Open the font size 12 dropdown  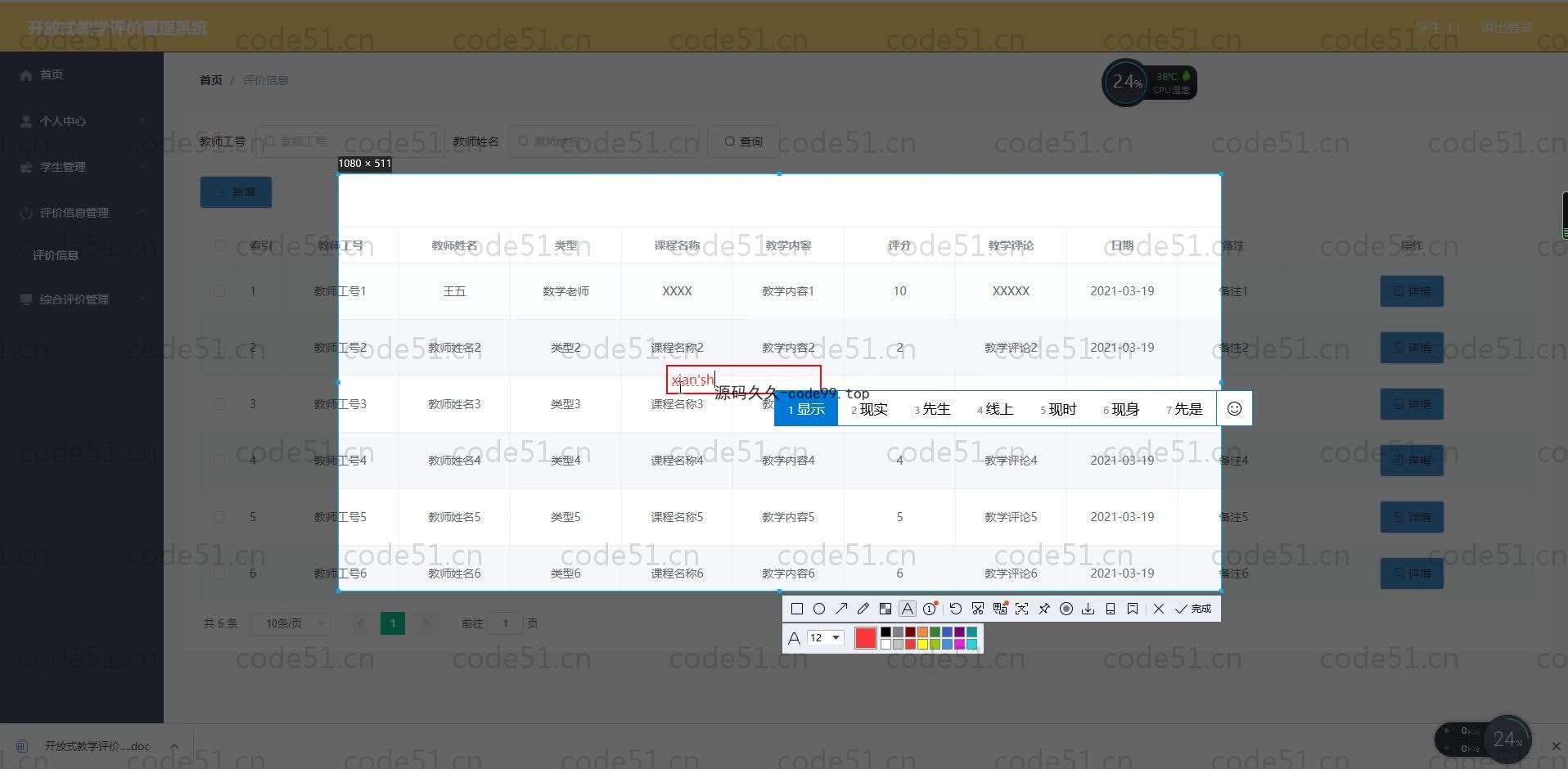(825, 637)
